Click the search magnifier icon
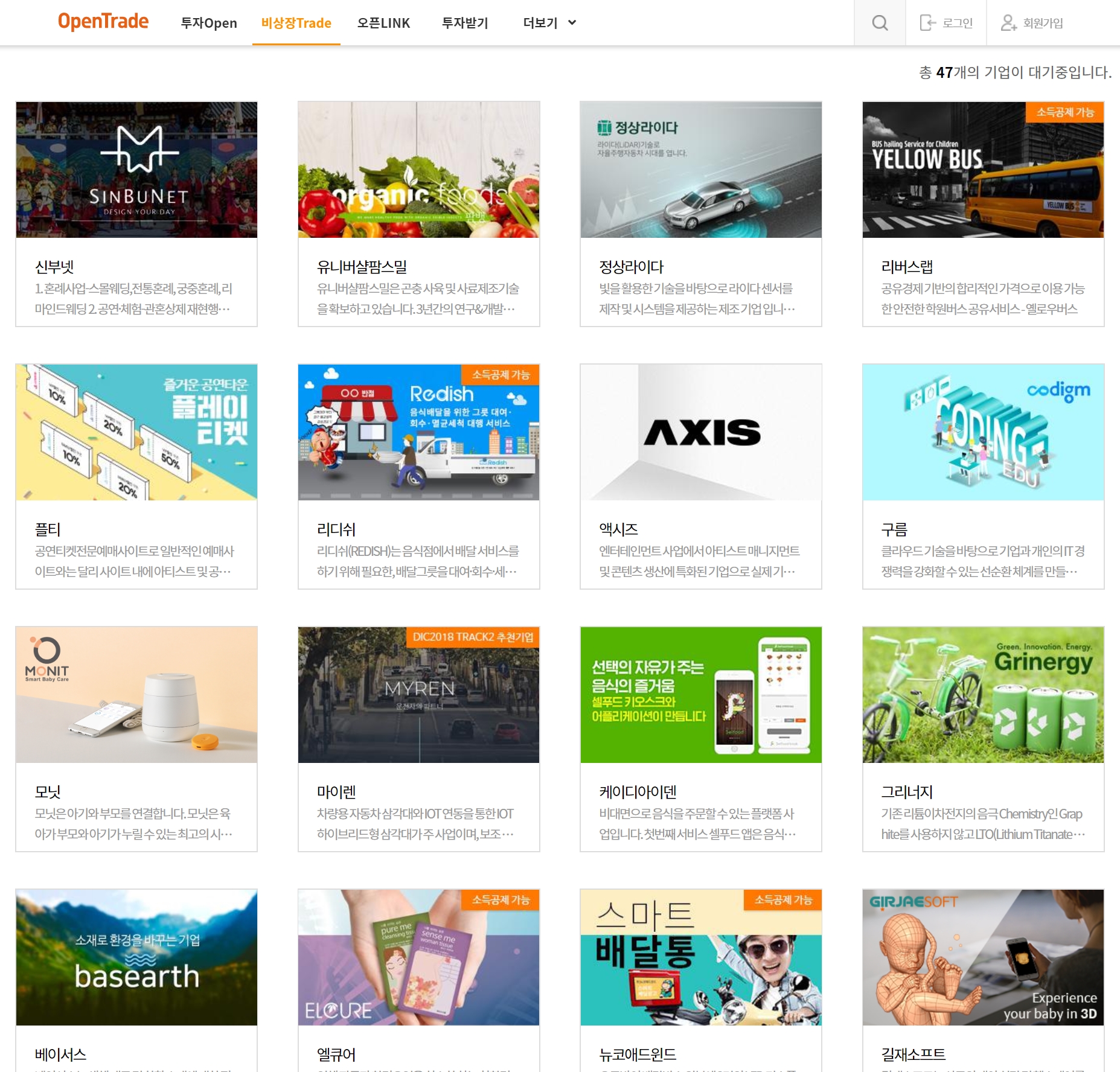Viewport: 1120px width, 1072px height. pos(880,23)
